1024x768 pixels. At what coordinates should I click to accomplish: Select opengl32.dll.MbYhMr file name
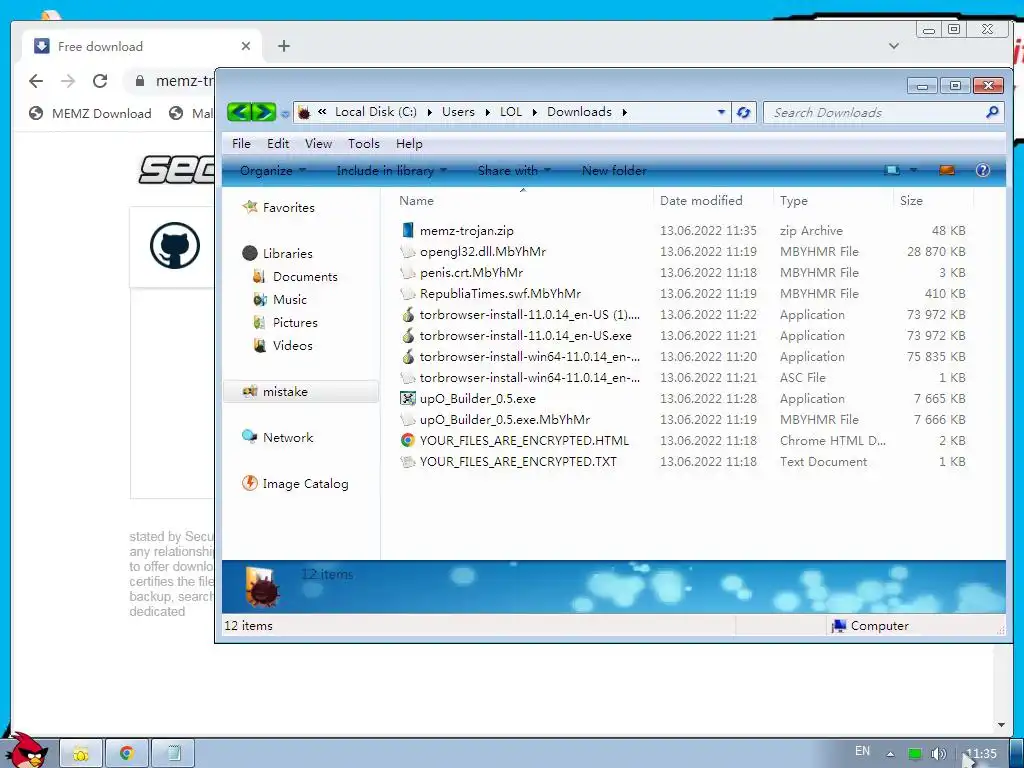pos(483,251)
